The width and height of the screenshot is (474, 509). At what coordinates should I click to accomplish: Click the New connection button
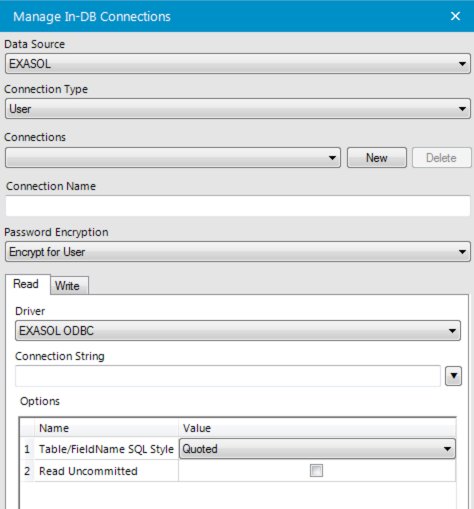tap(377, 157)
